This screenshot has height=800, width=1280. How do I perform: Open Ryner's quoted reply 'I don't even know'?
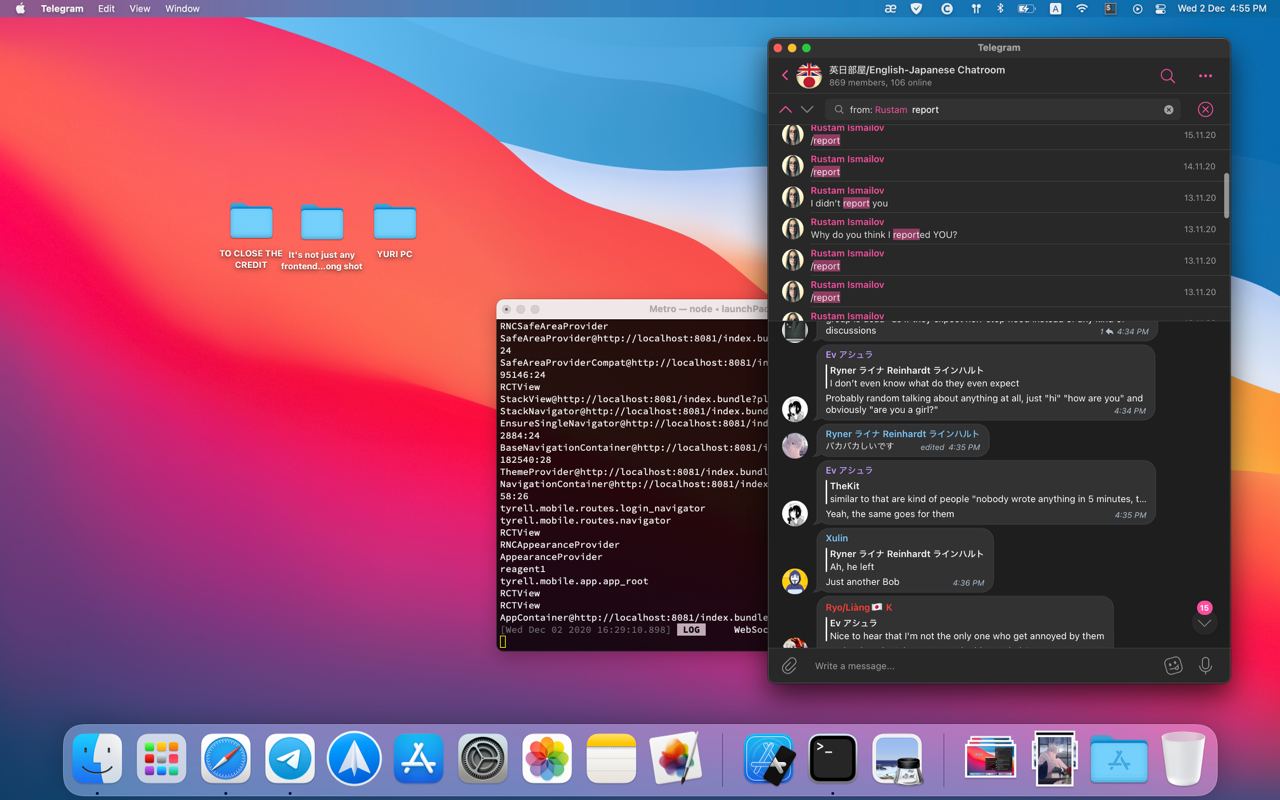click(986, 377)
